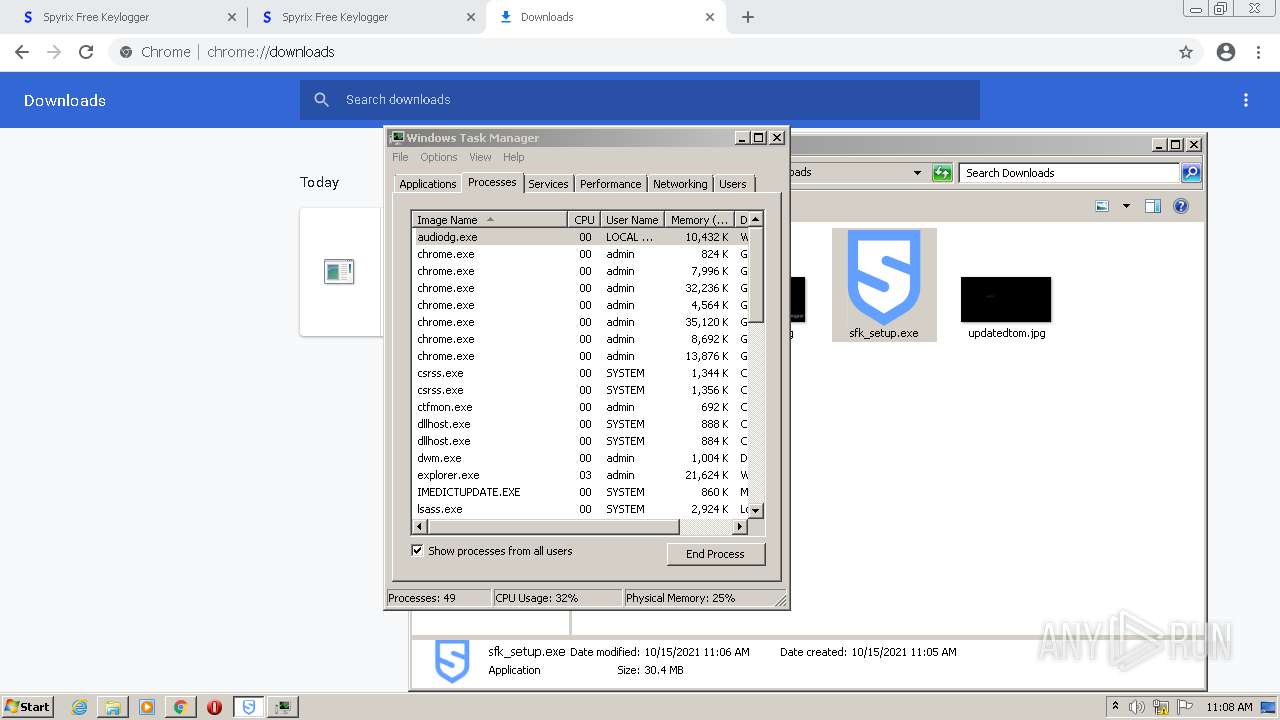Image resolution: width=1280 pixels, height=720 pixels.
Task: Select the ctfmon.exe process row
Action: pyautogui.click(x=580, y=407)
